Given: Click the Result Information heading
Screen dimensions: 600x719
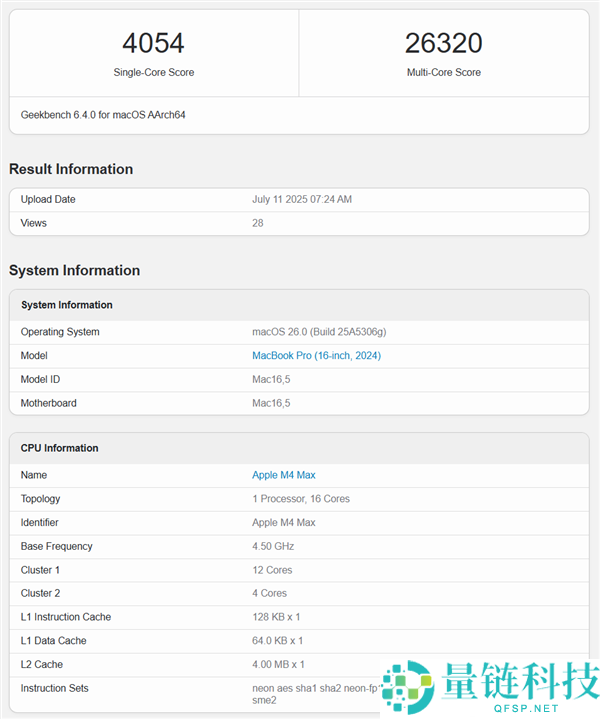Looking at the screenshot, I should pos(71,169).
